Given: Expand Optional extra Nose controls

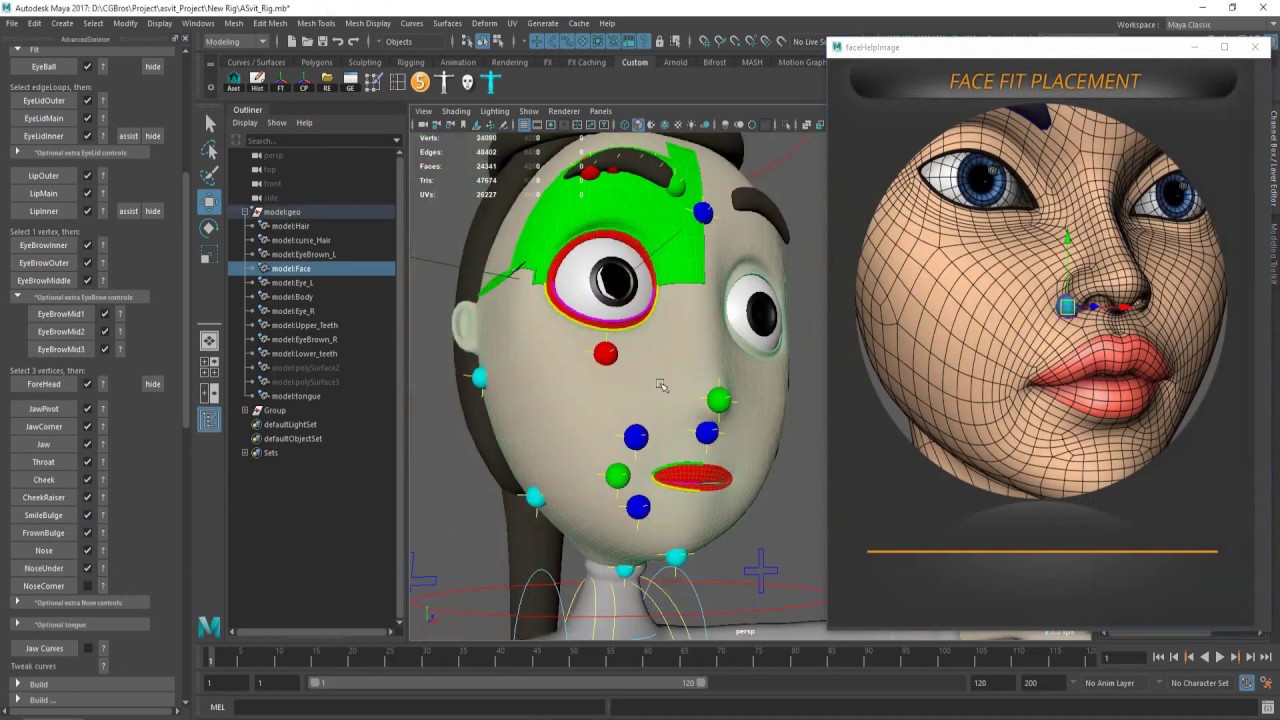Looking at the screenshot, I should click(17, 603).
